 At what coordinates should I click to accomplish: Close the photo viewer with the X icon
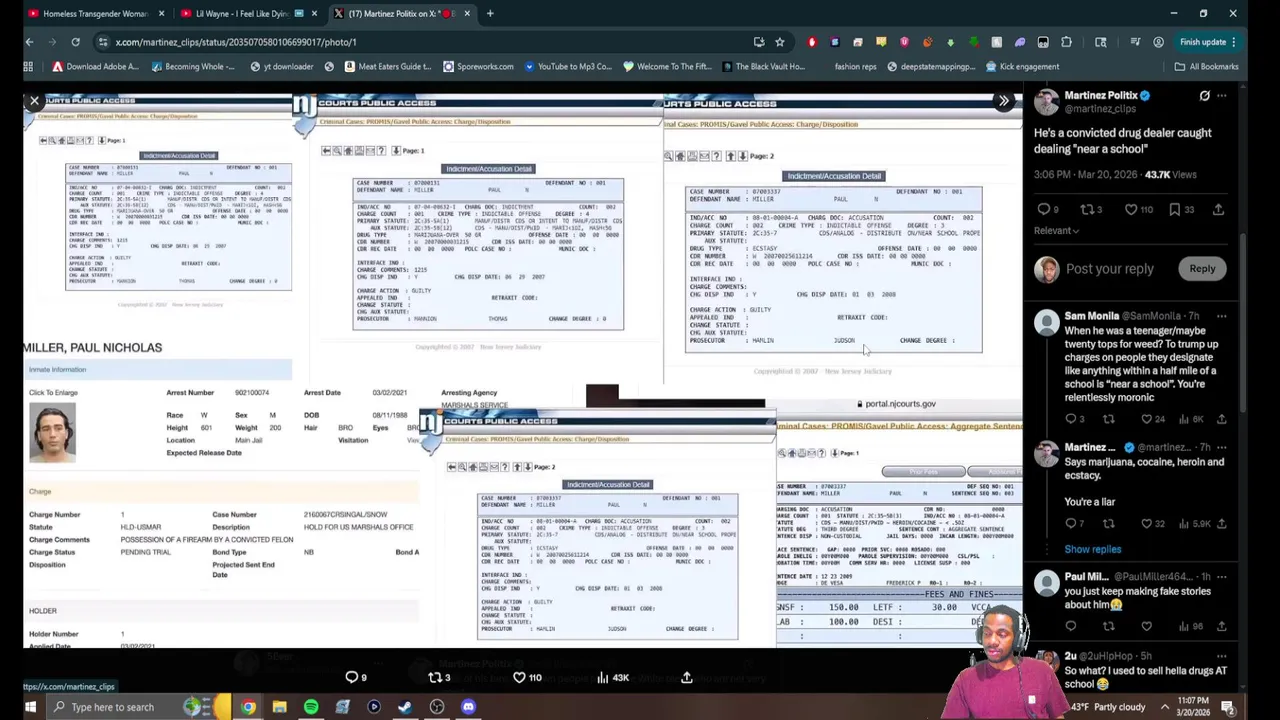[x=34, y=101]
